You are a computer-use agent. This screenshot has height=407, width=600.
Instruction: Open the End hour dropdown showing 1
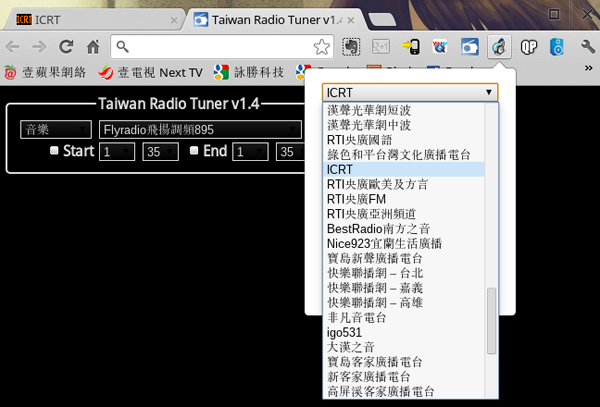pos(250,151)
